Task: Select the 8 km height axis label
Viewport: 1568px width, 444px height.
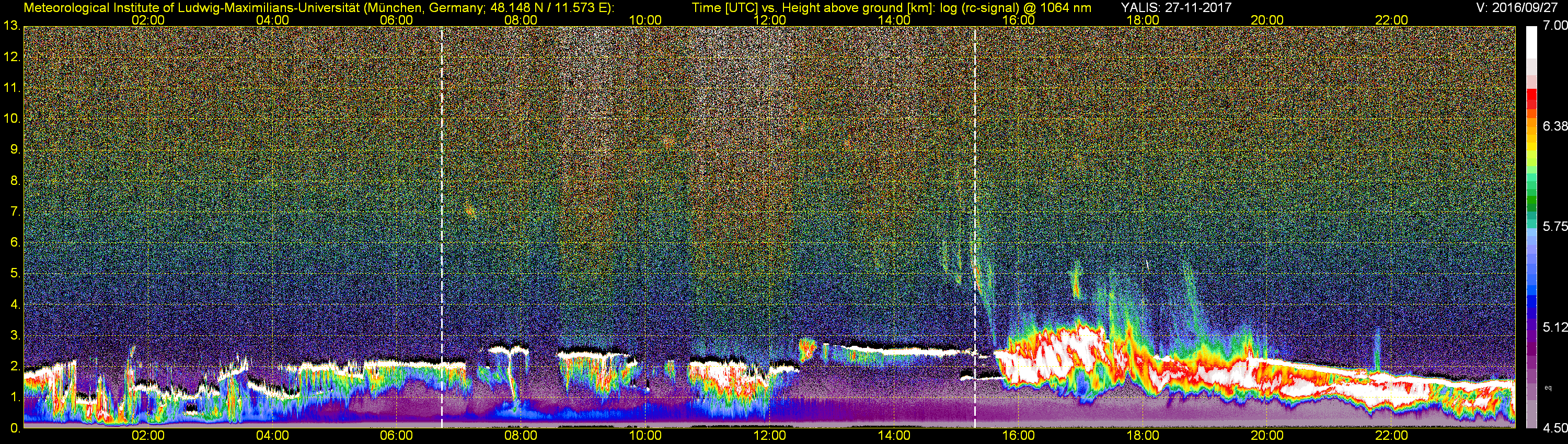Action: [x=15, y=181]
